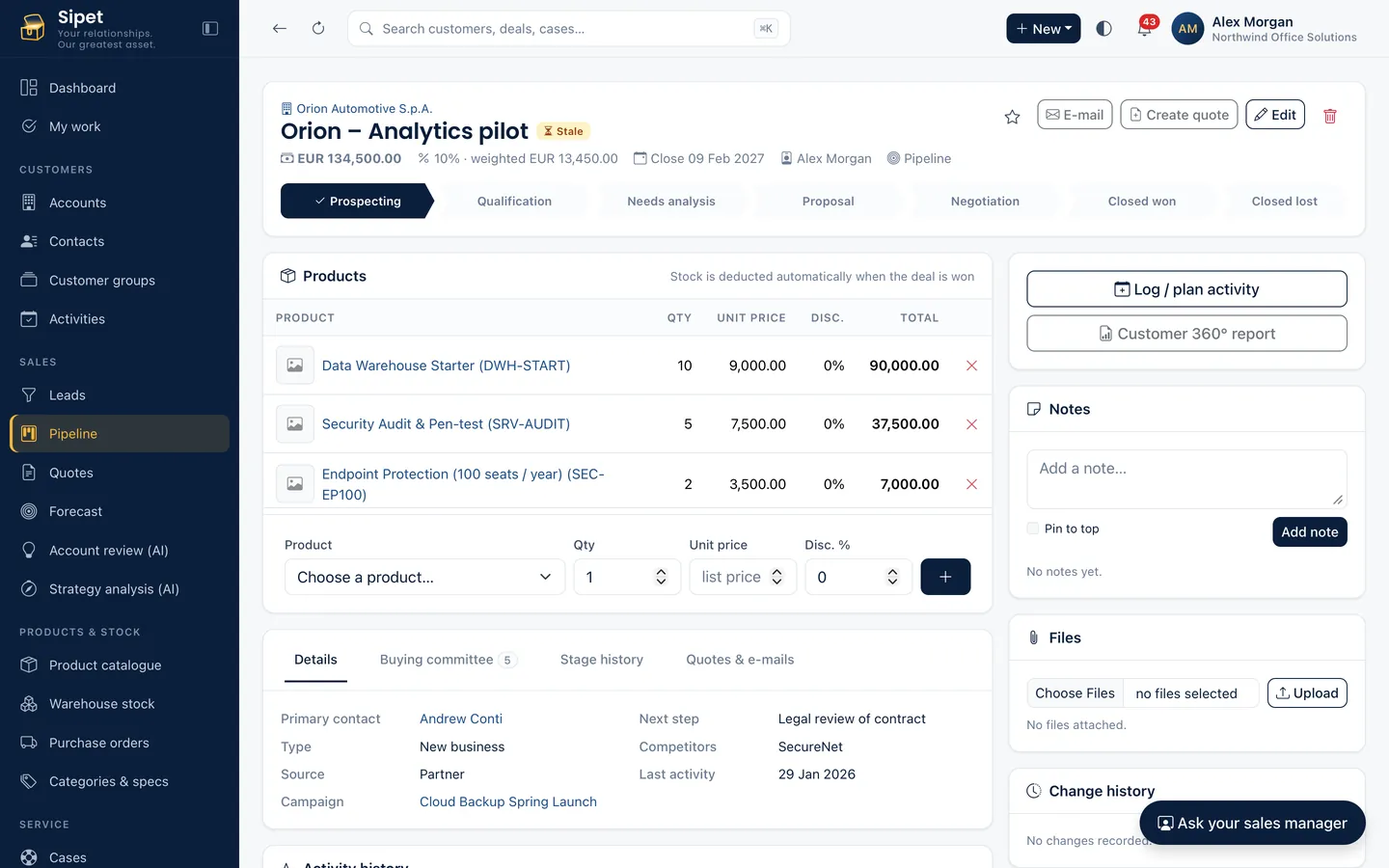The height and width of the screenshot is (868, 1389).
Task: Select the Details tab
Action: 315,660
